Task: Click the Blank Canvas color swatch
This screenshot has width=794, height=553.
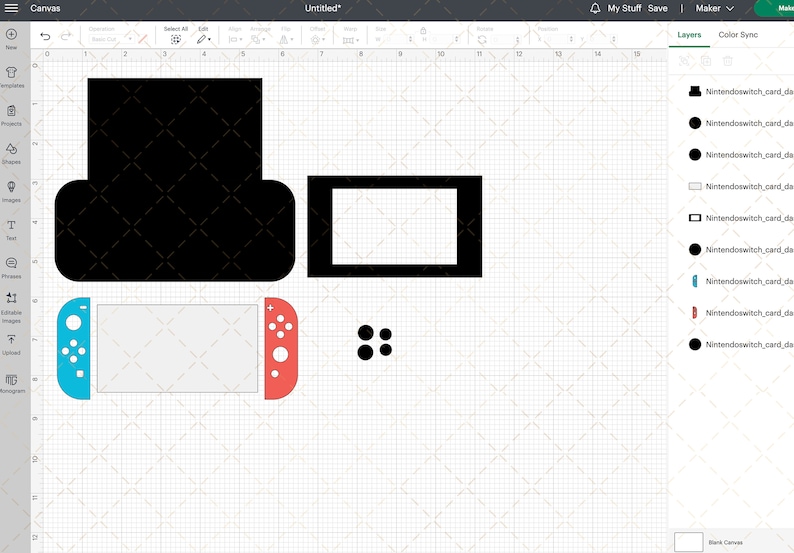Action: pos(688,542)
